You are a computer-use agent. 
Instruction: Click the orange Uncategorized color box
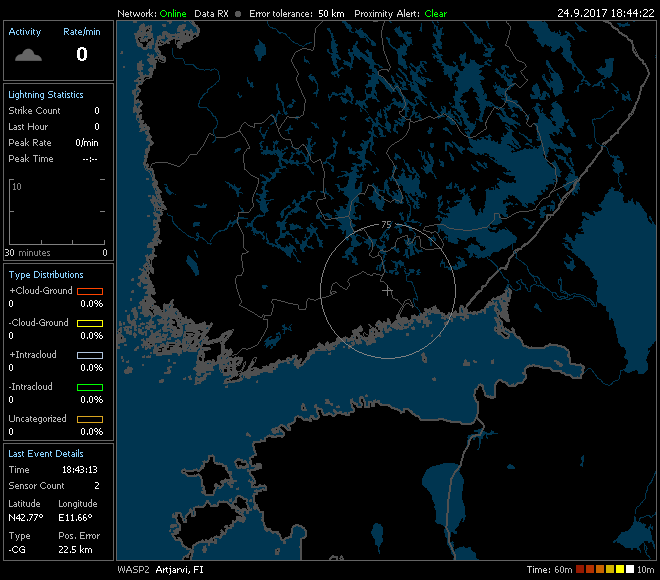(90, 419)
